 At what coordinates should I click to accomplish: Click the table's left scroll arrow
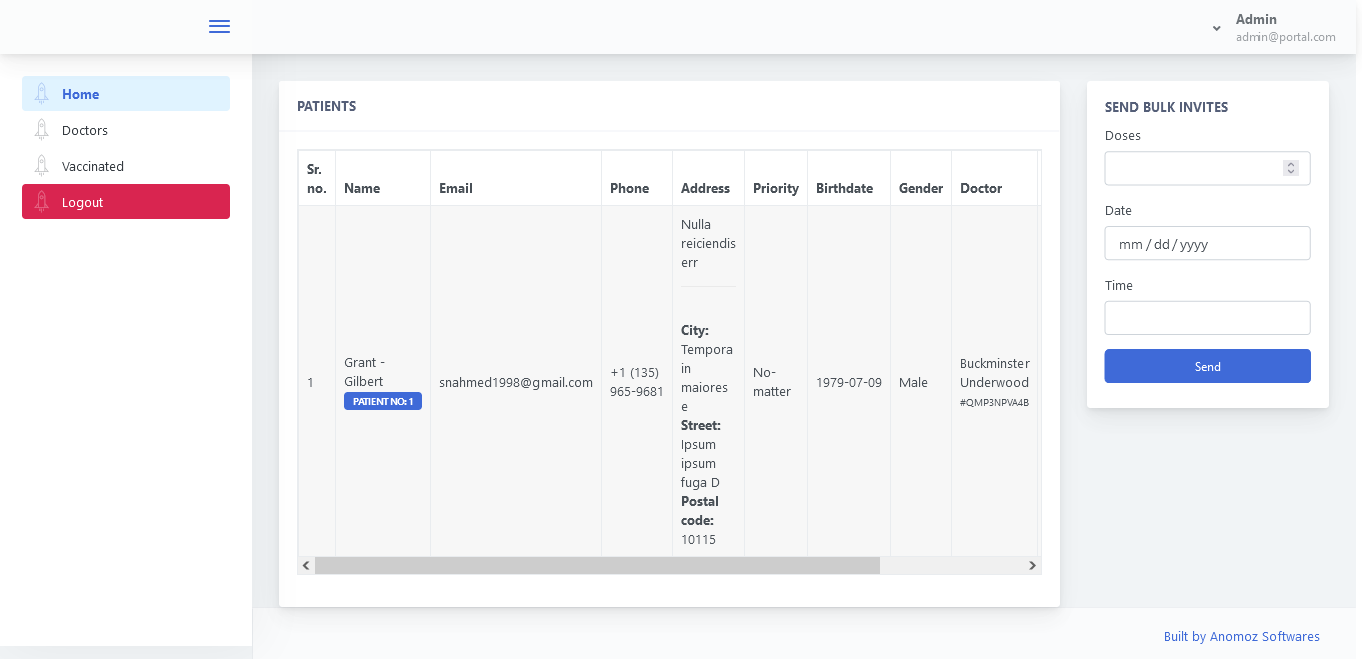306,566
